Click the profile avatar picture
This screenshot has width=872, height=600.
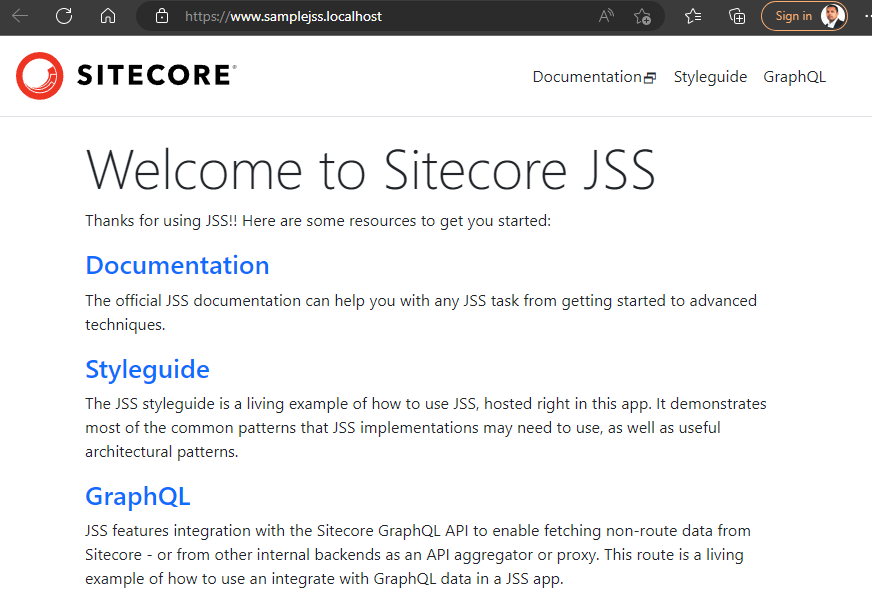click(832, 16)
